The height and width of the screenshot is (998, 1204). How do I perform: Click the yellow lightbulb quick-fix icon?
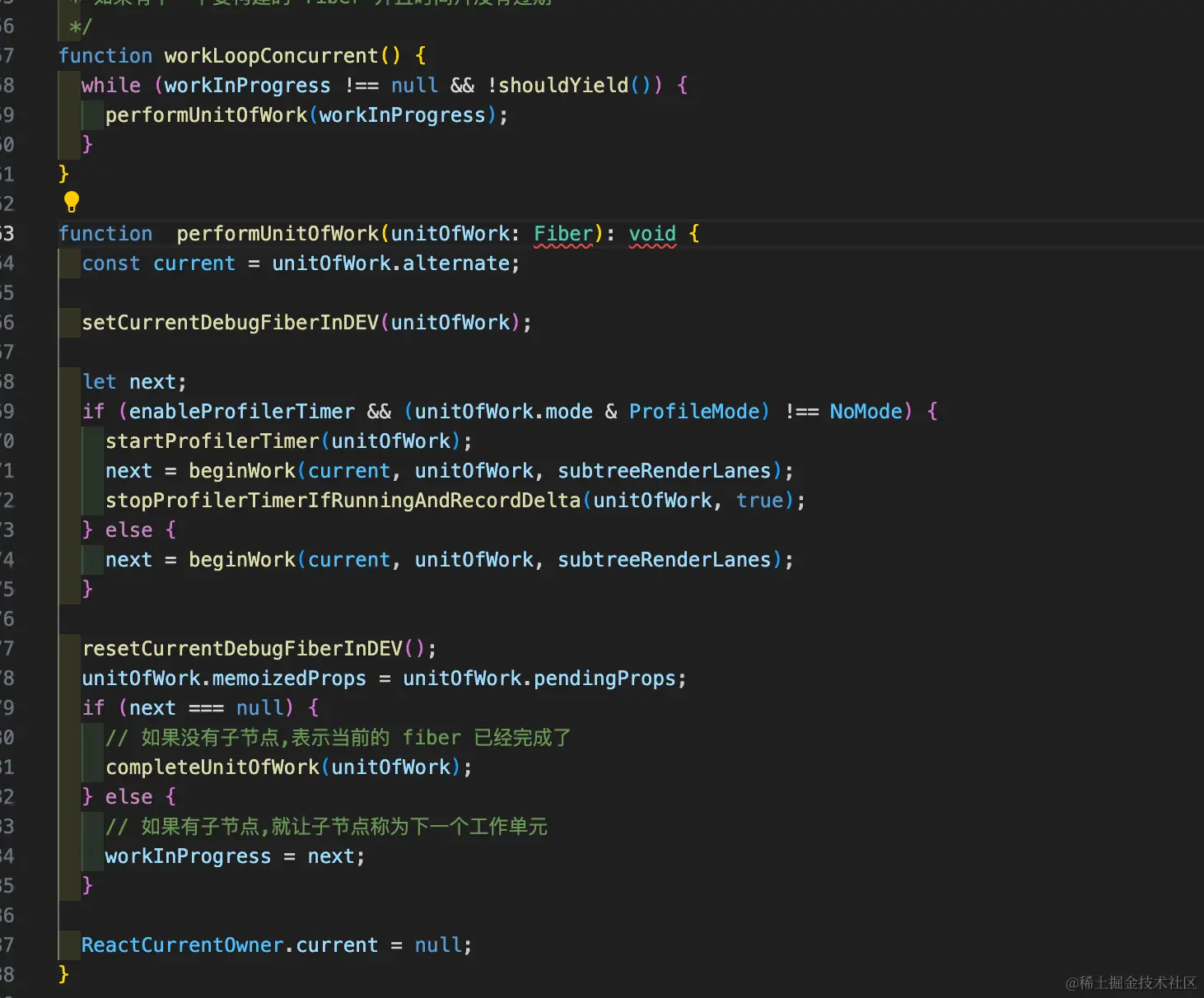(72, 202)
